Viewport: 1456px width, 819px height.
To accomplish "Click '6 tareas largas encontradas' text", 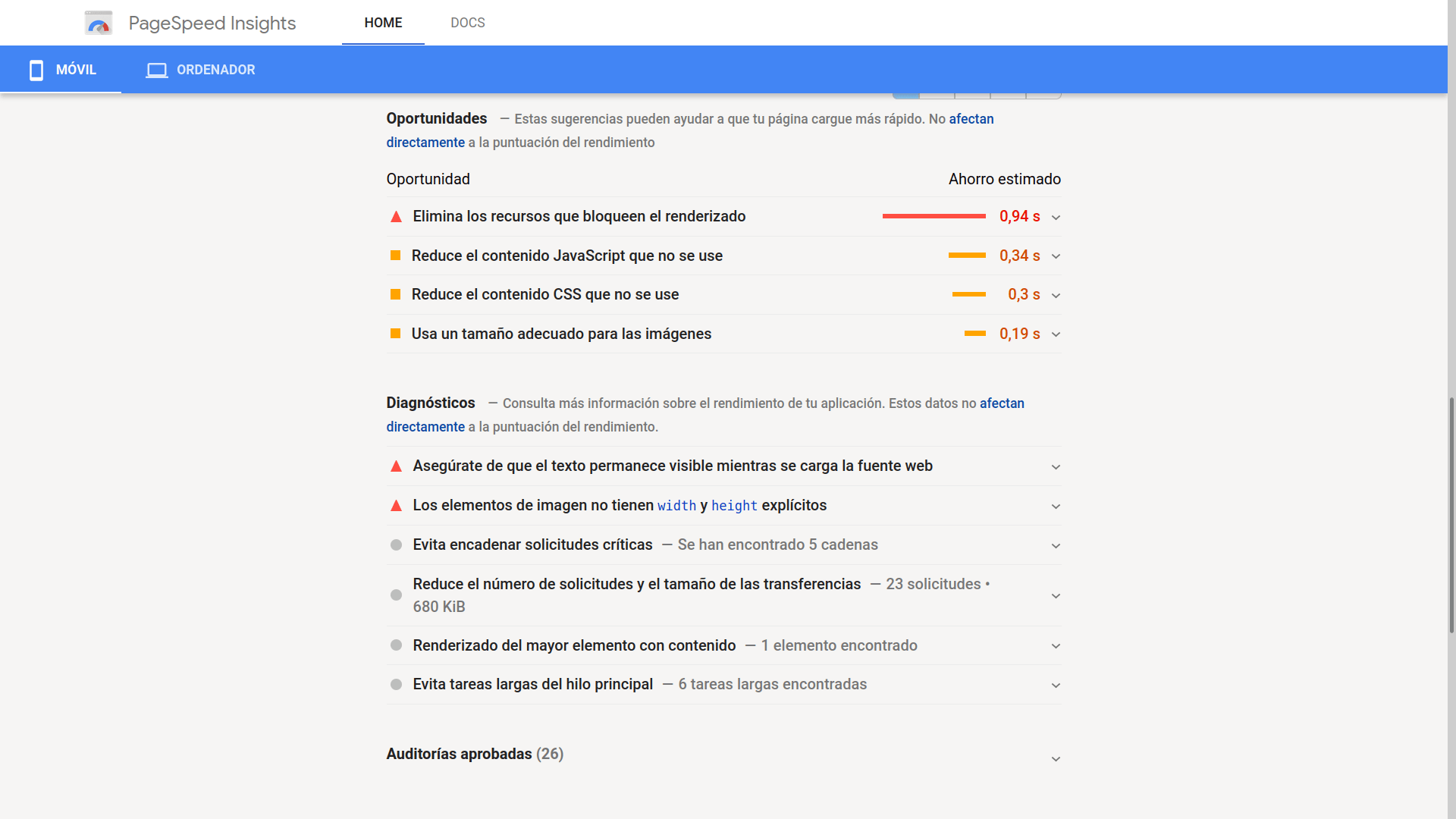I will 773,684.
